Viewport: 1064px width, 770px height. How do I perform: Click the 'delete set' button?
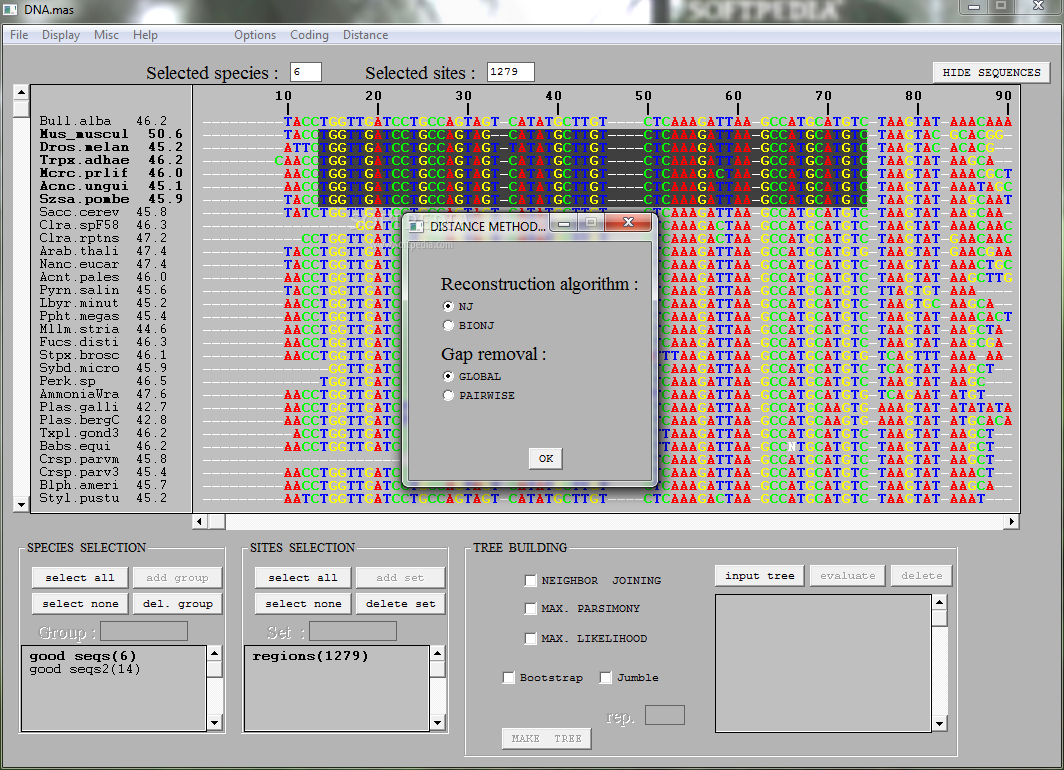tap(400, 604)
